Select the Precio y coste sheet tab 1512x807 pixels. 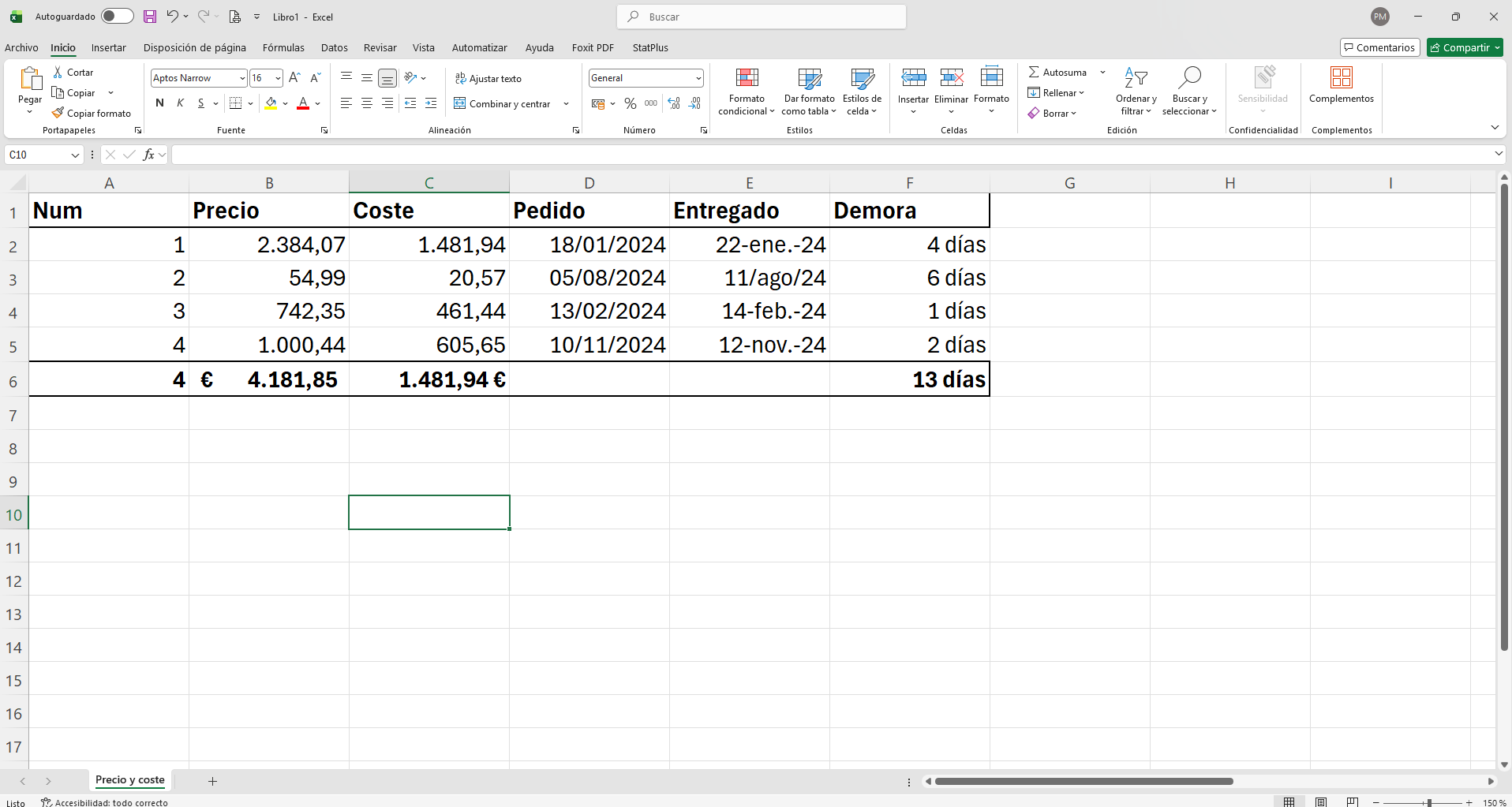130,780
